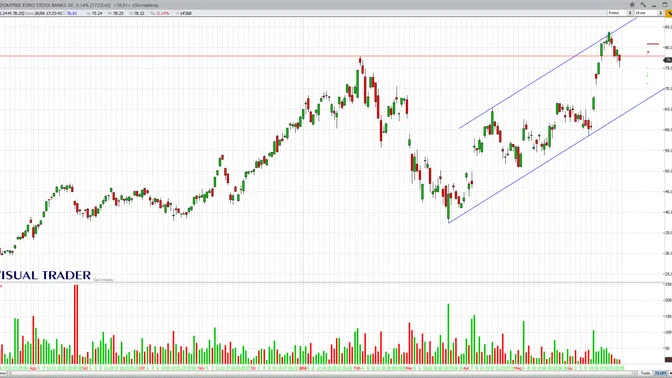Click the scroll-right arrow on the horizontal scrollbar

point(635,373)
